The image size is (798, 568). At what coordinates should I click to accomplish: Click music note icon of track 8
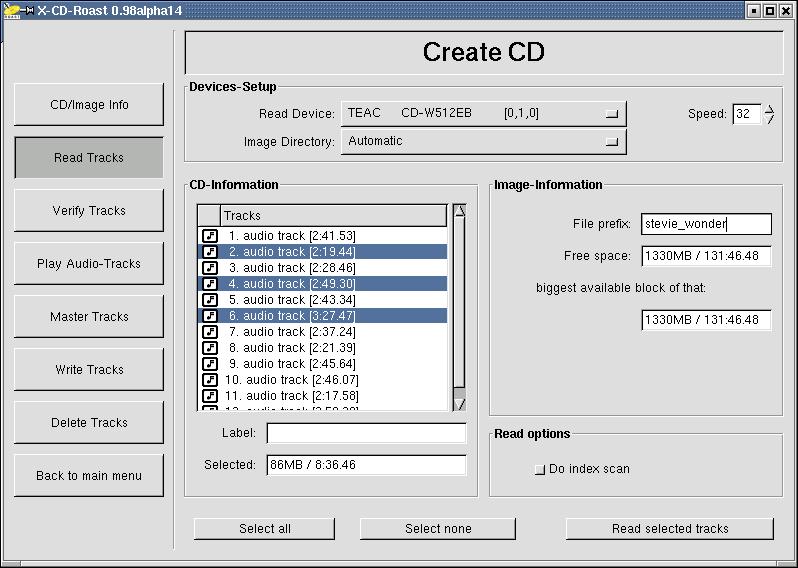(210, 348)
